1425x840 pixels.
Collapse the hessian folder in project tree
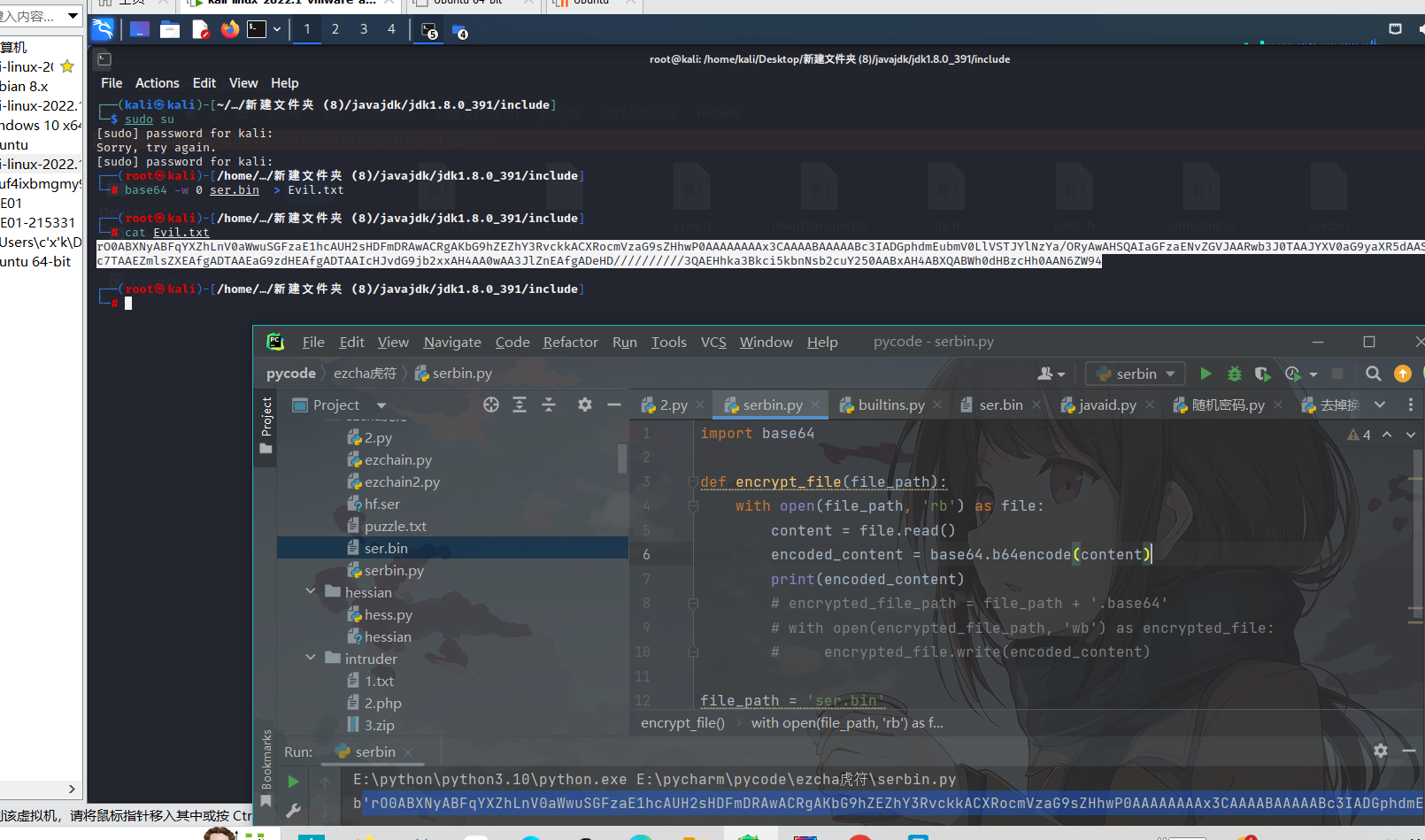tap(311, 591)
